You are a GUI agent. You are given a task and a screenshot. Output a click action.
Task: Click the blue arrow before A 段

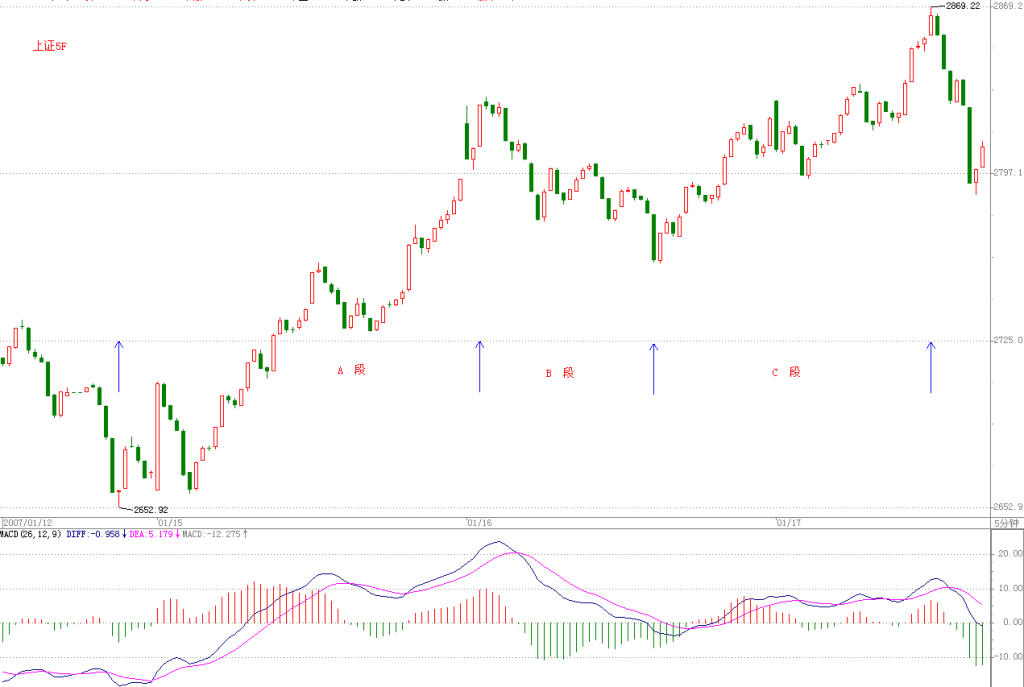pos(119,366)
